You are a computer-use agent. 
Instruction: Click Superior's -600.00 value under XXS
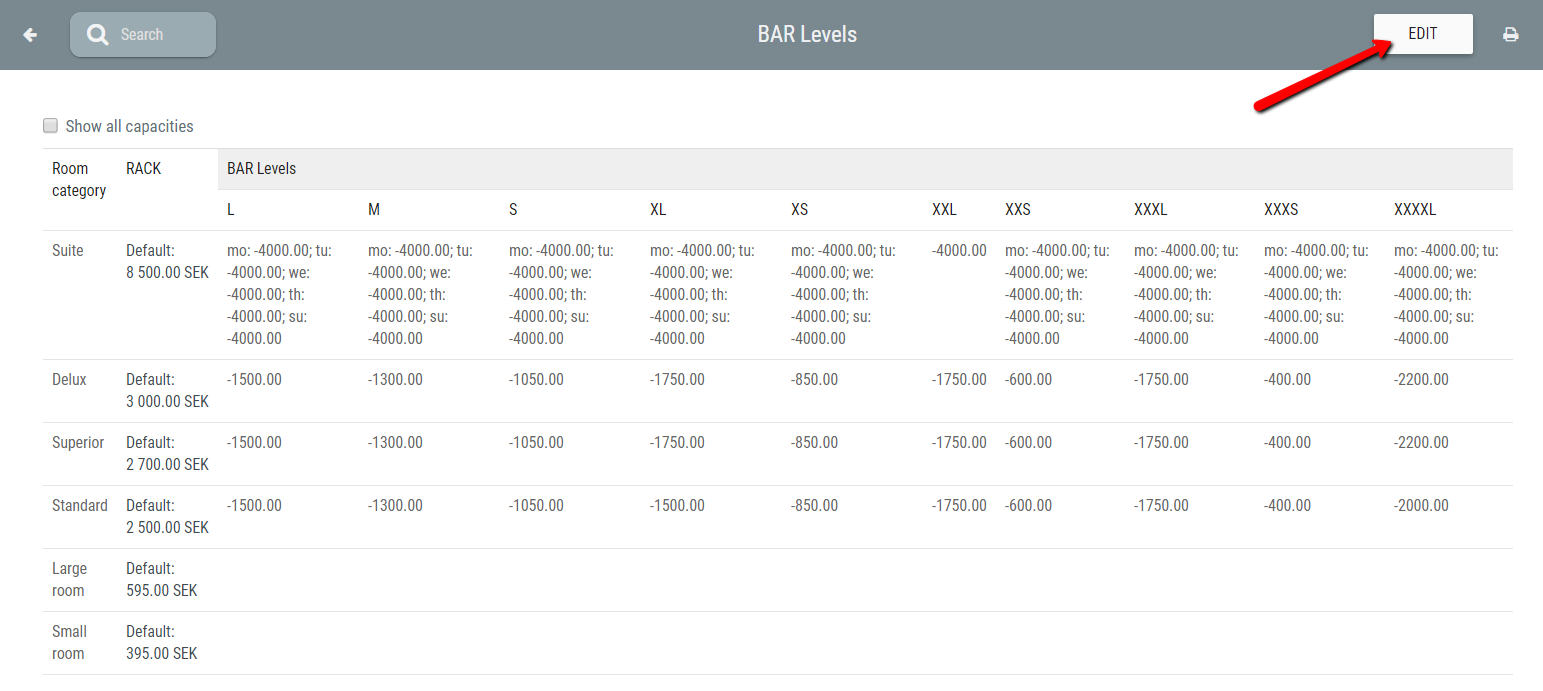point(1028,442)
